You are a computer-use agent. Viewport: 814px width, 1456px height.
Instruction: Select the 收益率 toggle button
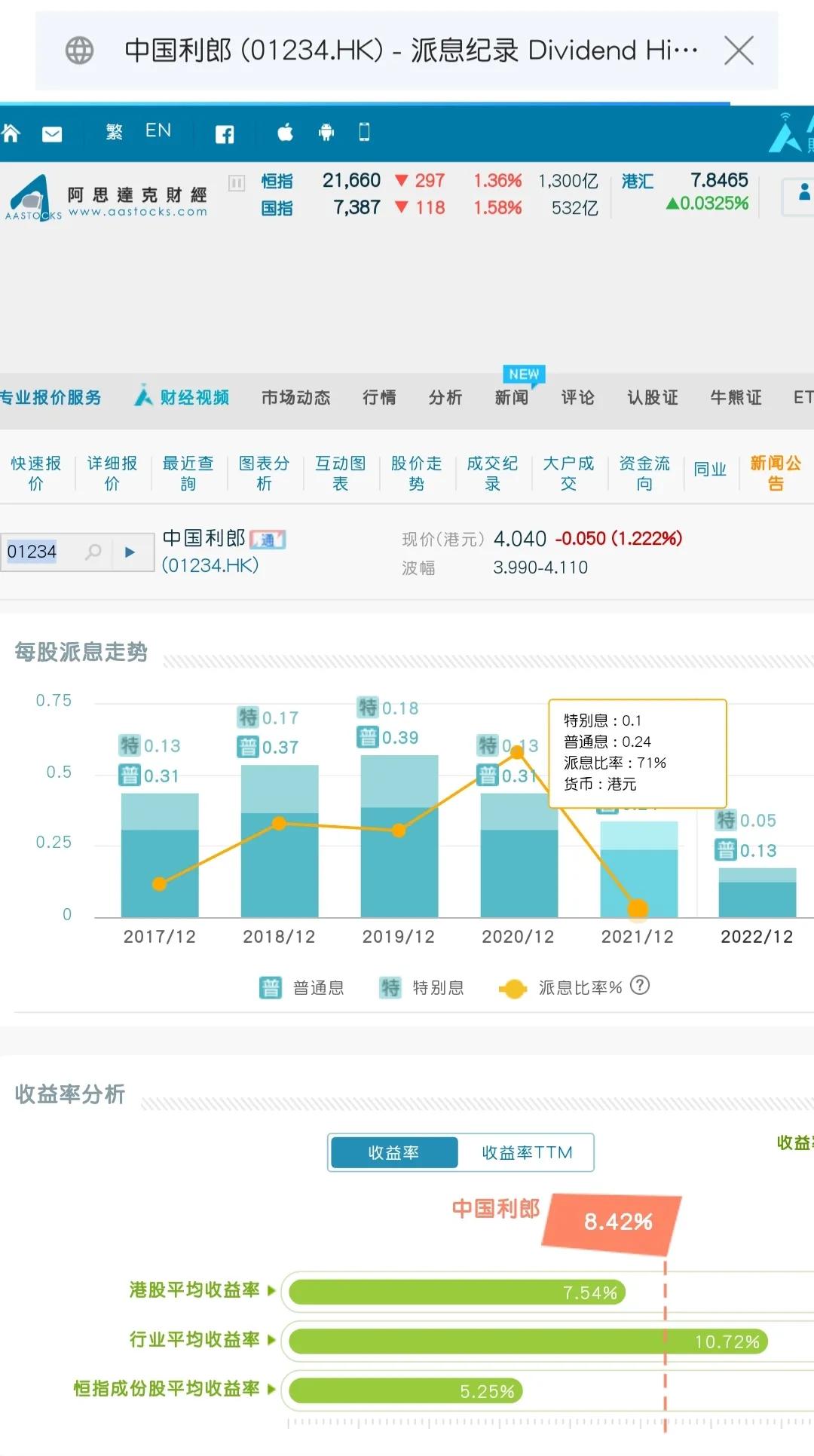coord(393,1152)
